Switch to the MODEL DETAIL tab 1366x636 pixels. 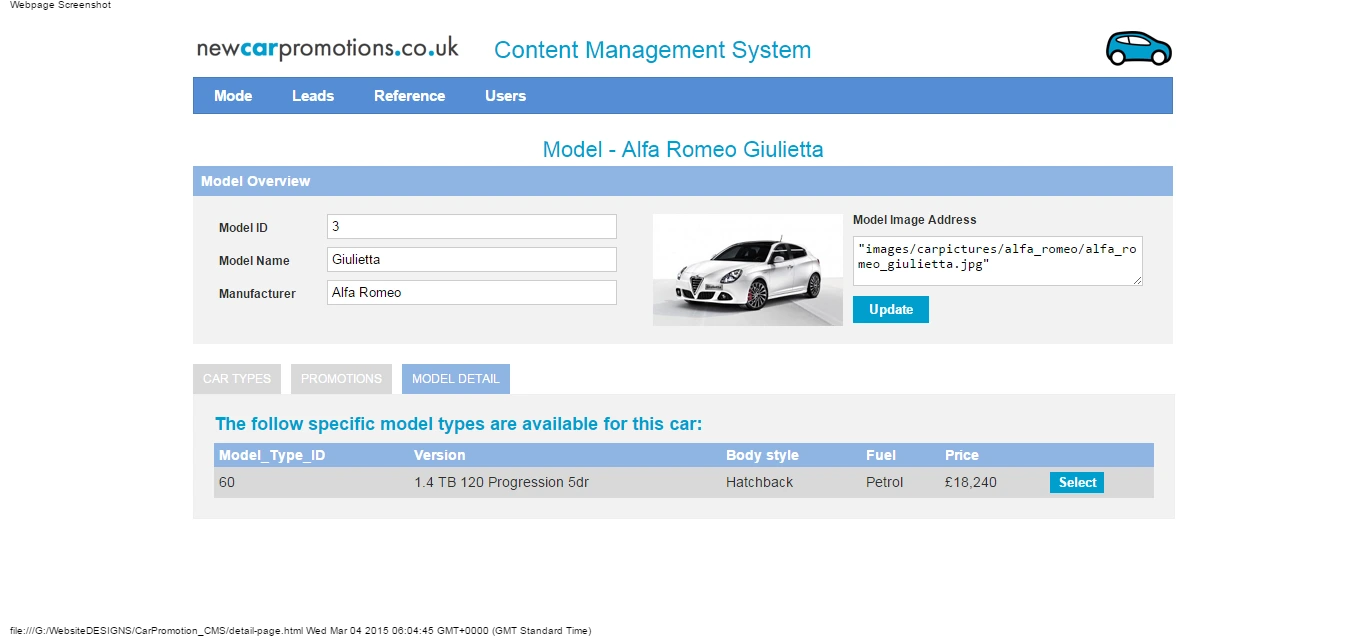click(455, 378)
